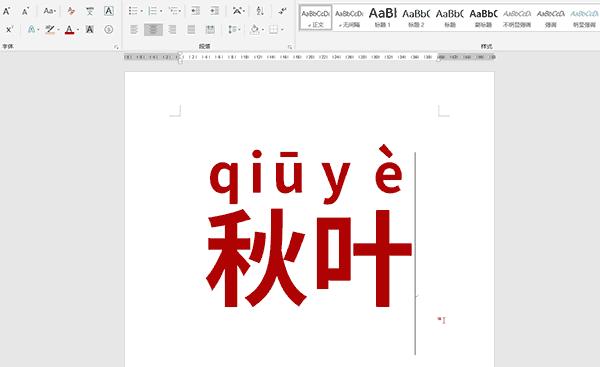Apply the red font color A
This screenshot has height=367, width=600.
pyautogui.click(x=69, y=29)
